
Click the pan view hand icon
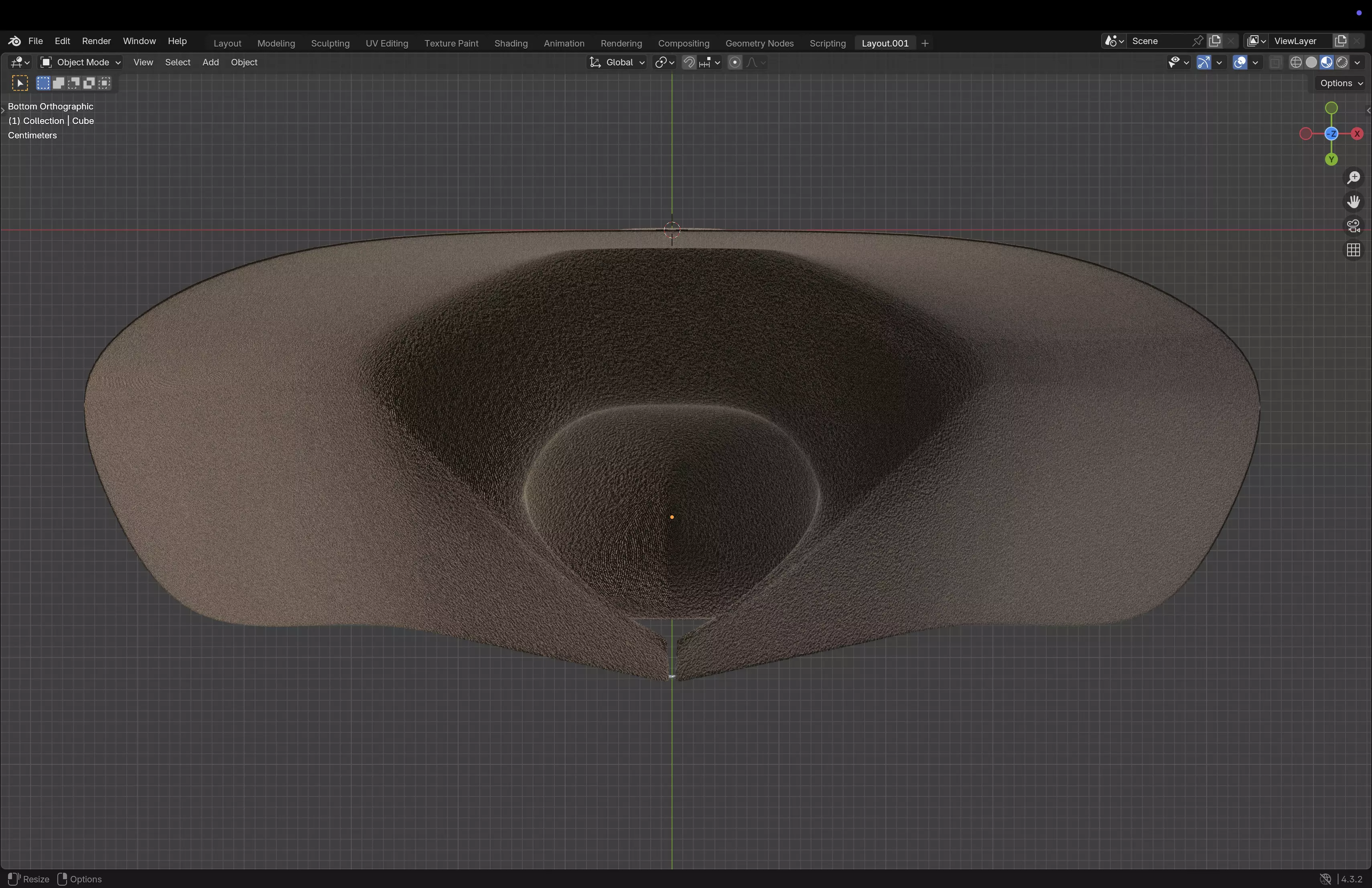[x=1353, y=202]
